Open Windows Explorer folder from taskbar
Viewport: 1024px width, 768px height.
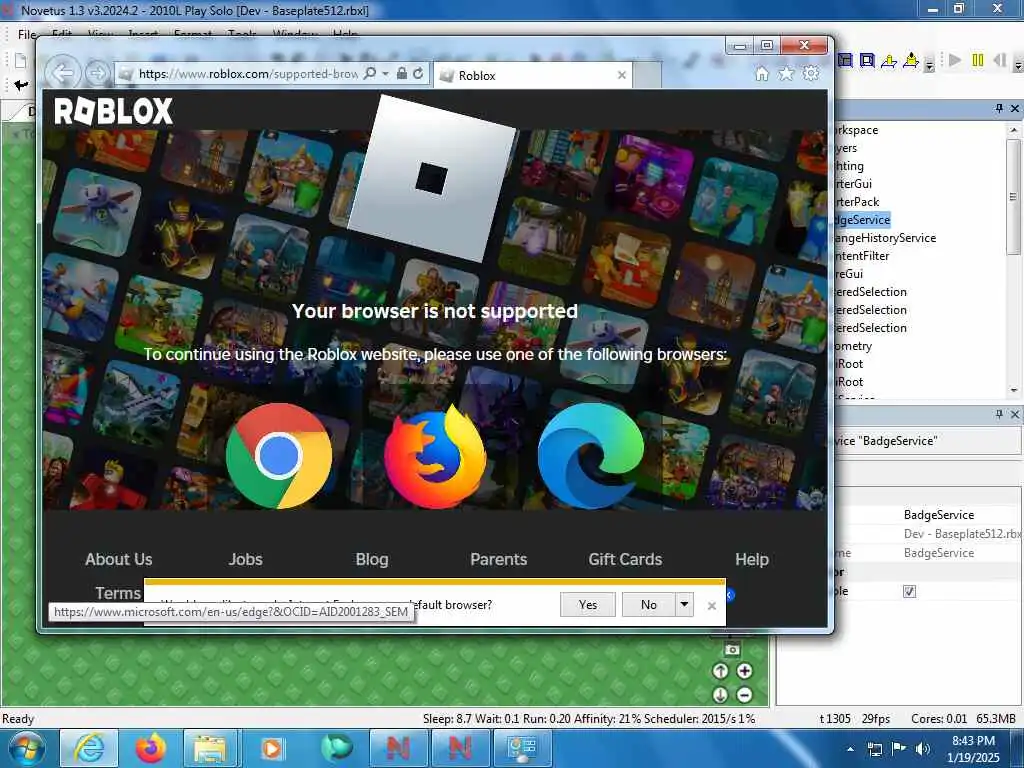coord(209,749)
